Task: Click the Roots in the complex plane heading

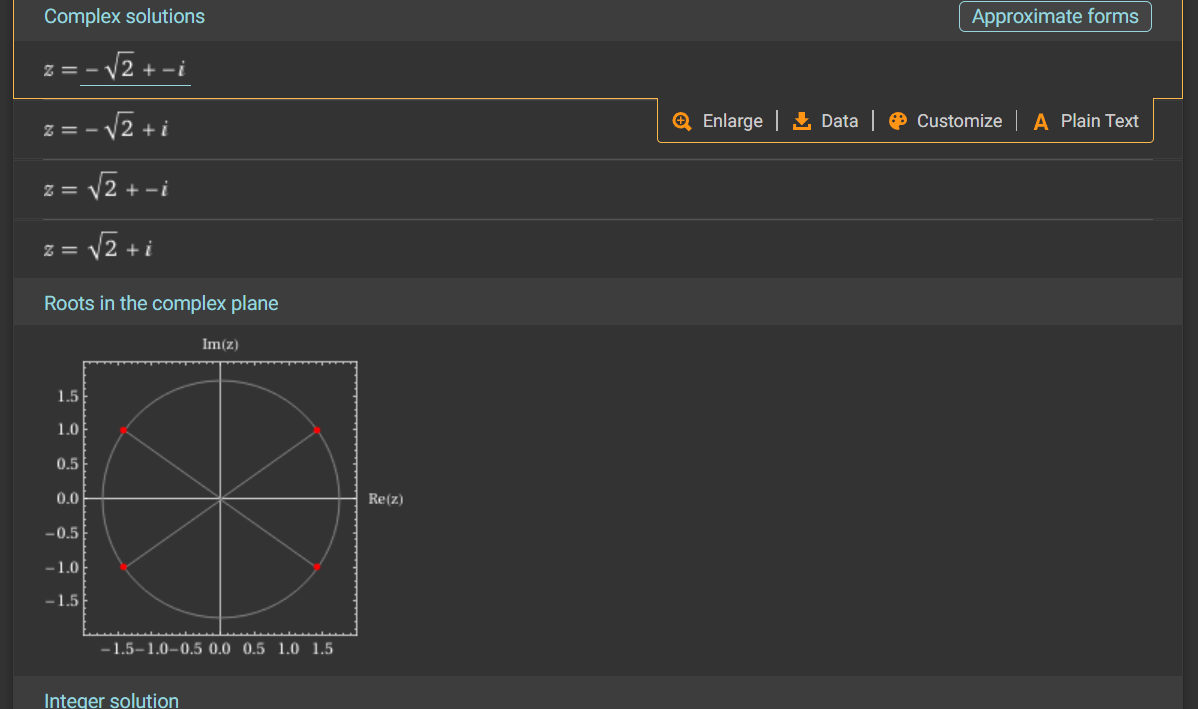Action: click(x=161, y=303)
